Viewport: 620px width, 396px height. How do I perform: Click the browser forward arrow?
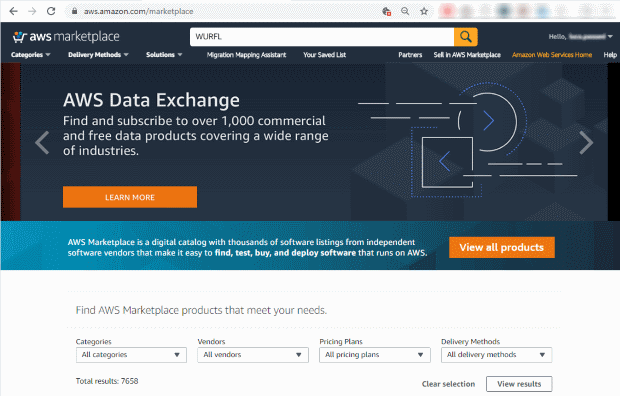(32, 11)
